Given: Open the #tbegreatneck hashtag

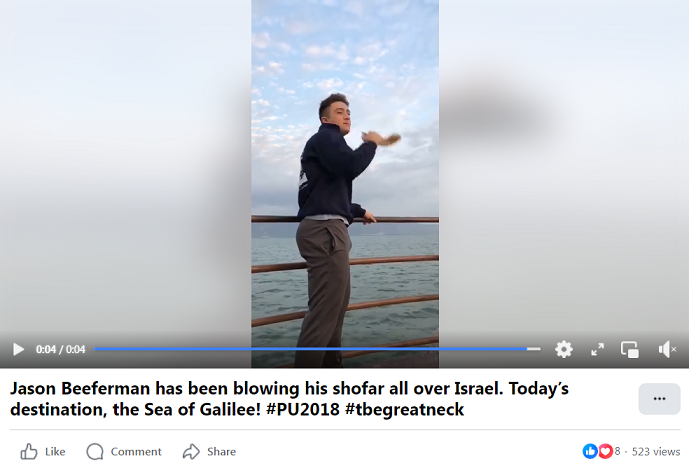Looking at the screenshot, I should (404, 409).
